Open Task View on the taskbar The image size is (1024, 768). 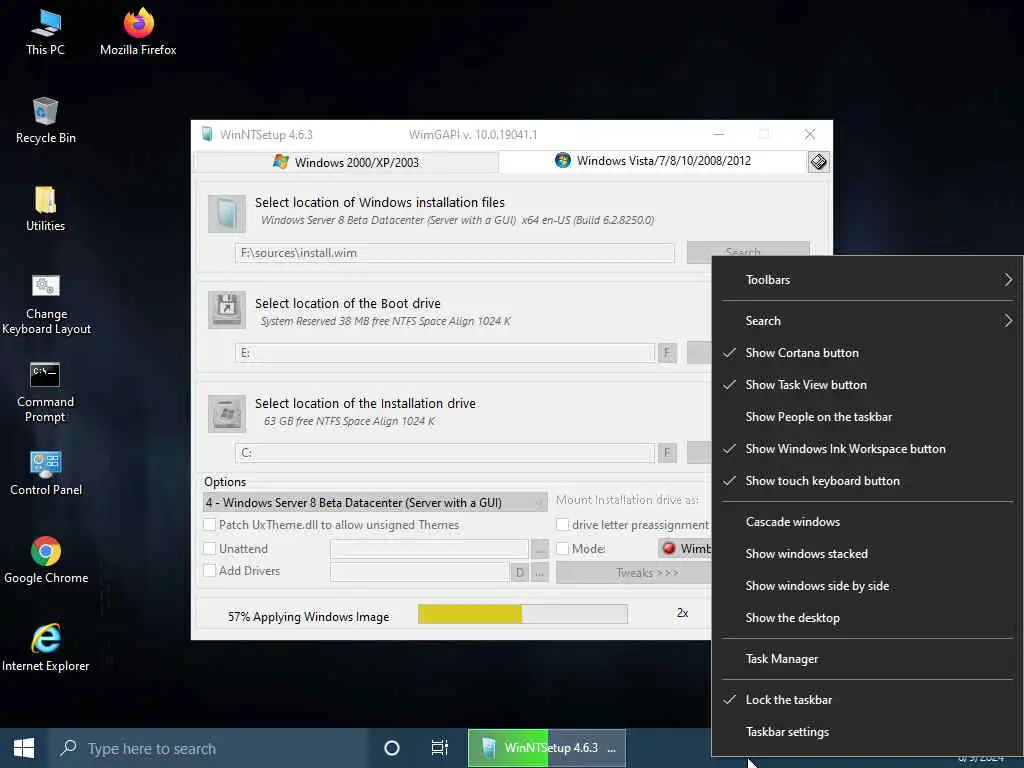(440, 748)
